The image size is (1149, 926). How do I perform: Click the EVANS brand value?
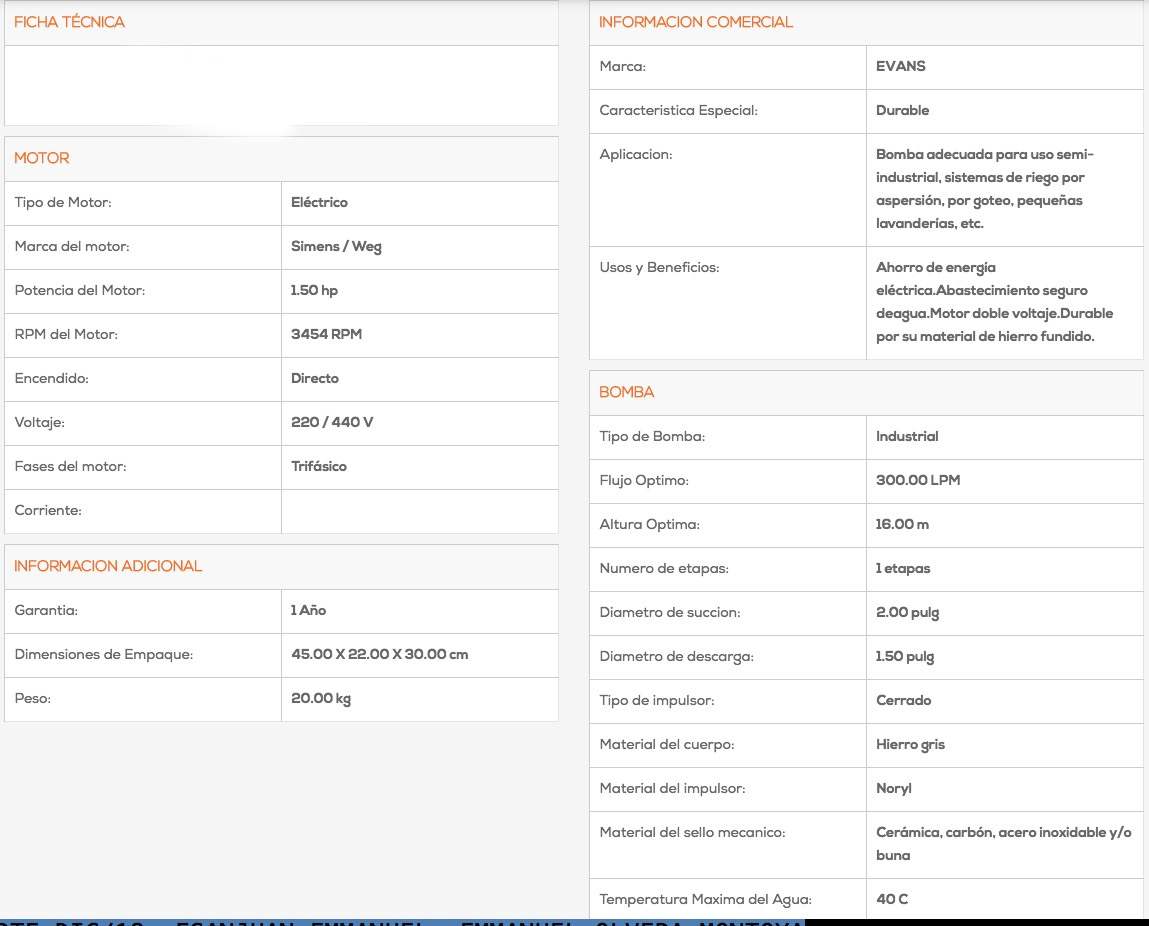click(901, 66)
